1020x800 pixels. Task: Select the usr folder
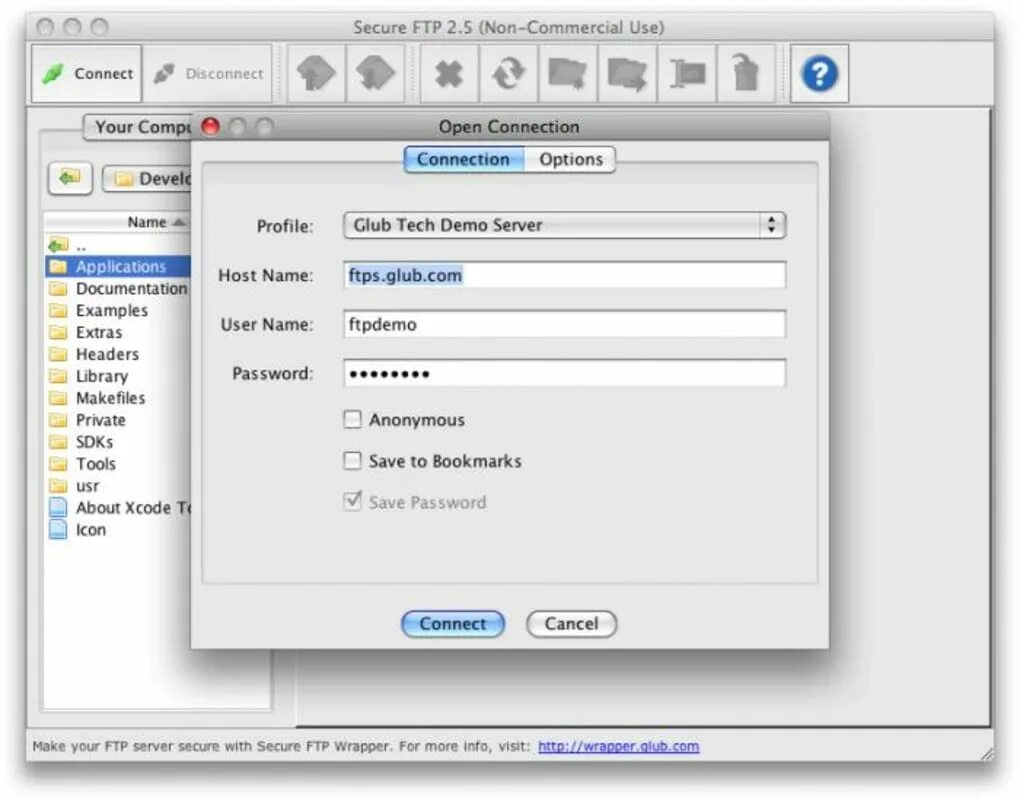click(x=117, y=487)
